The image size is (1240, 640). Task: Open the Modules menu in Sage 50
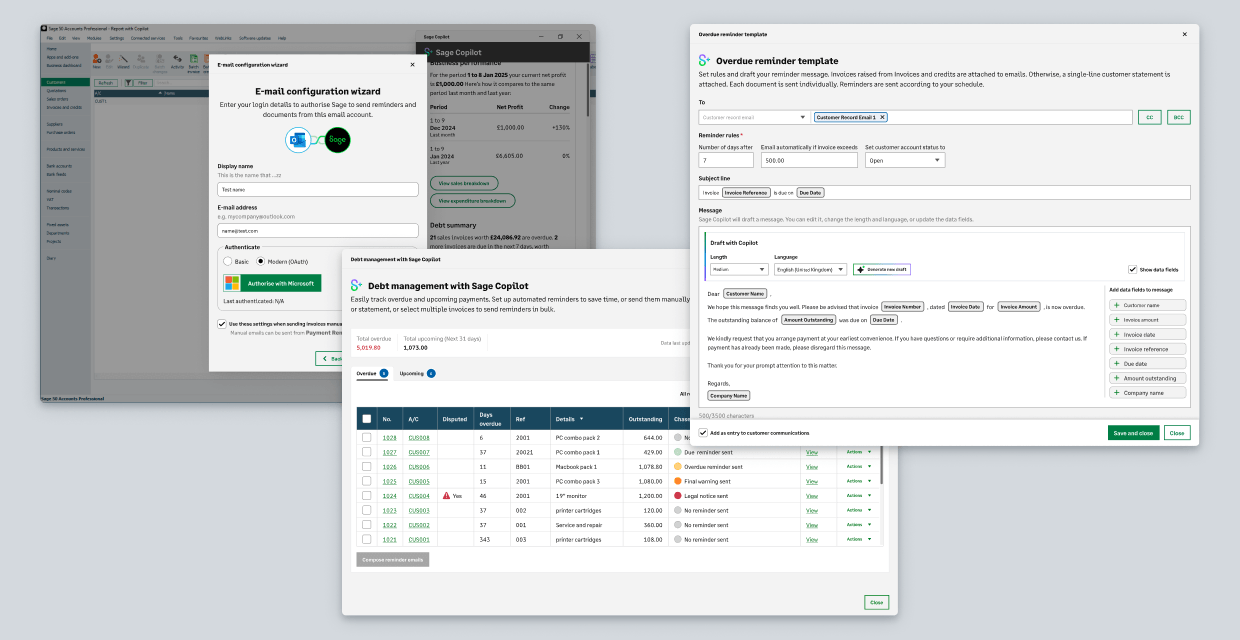94,38
